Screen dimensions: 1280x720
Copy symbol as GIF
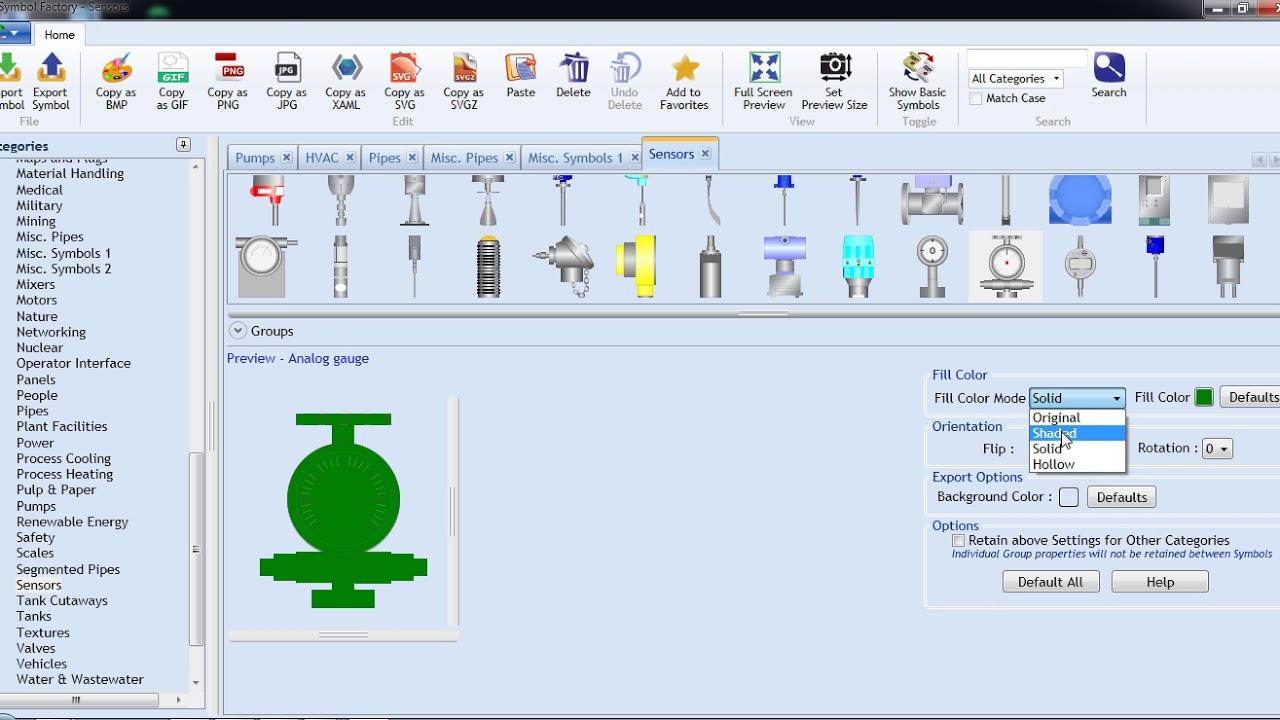[x=172, y=82]
